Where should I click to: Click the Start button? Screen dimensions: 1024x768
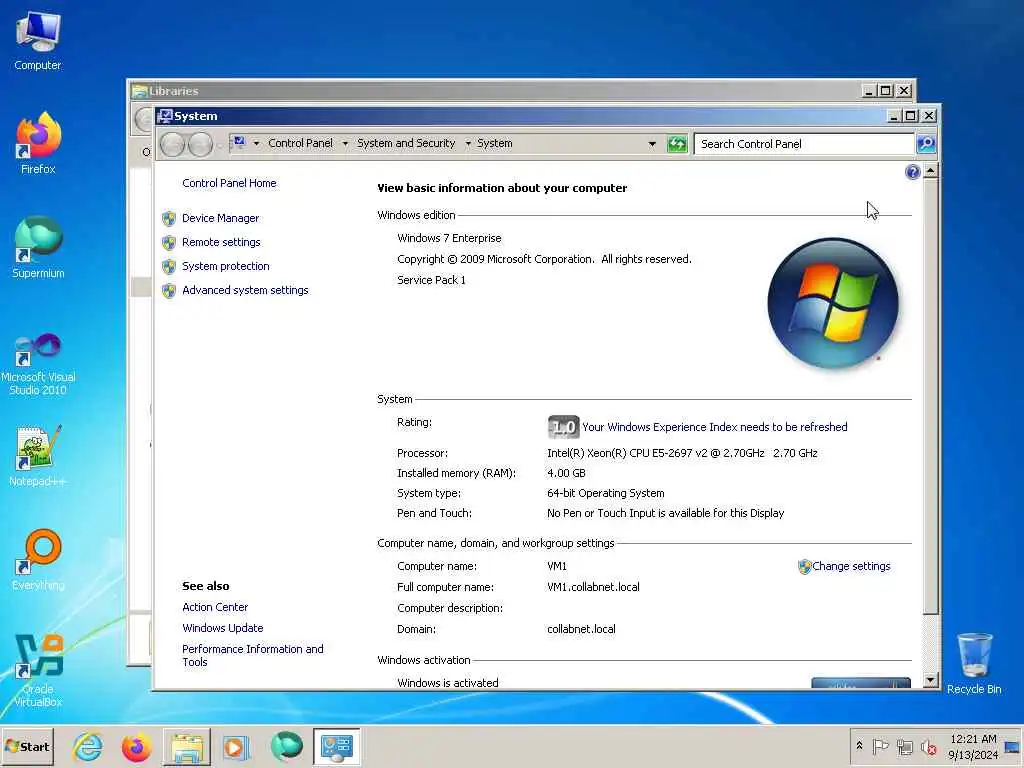pyautogui.click(x=27, y=746)
